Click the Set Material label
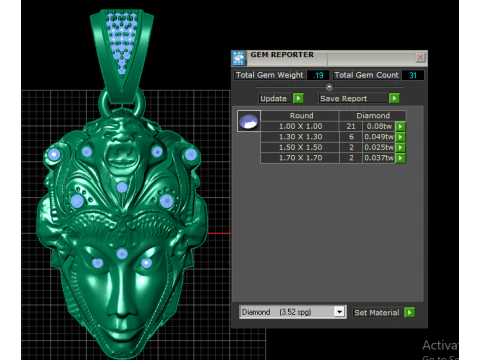Screen dimensions: 480x360 [377, 313]
